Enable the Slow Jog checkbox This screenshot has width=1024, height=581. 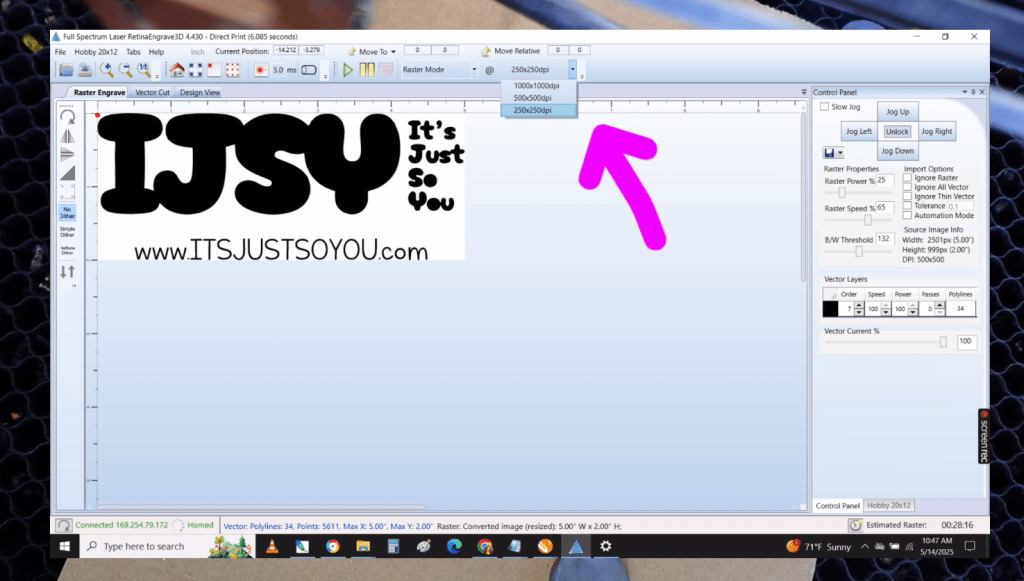tap(824, 107)
